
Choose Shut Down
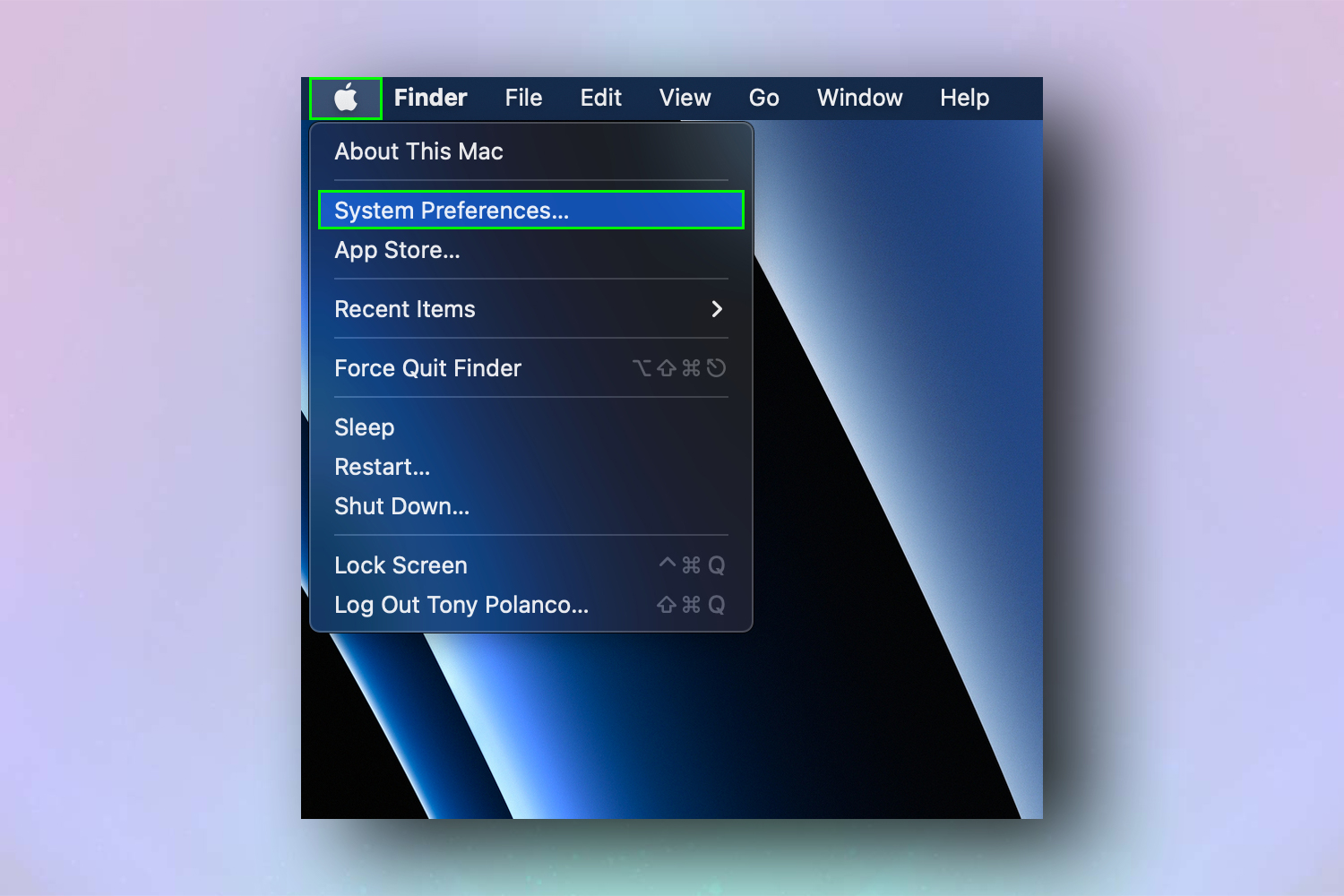point(401,505)
